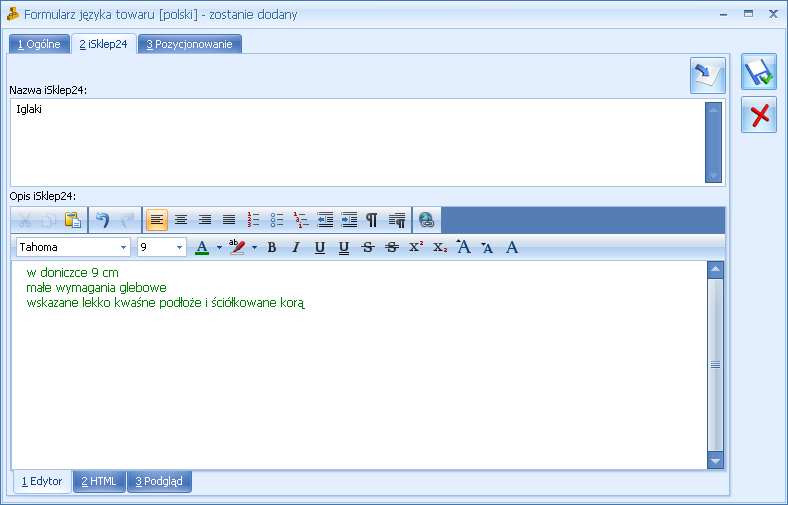Show the 3 Podgląd preview tab
788x505 pixels.
(x=159, y=481)
